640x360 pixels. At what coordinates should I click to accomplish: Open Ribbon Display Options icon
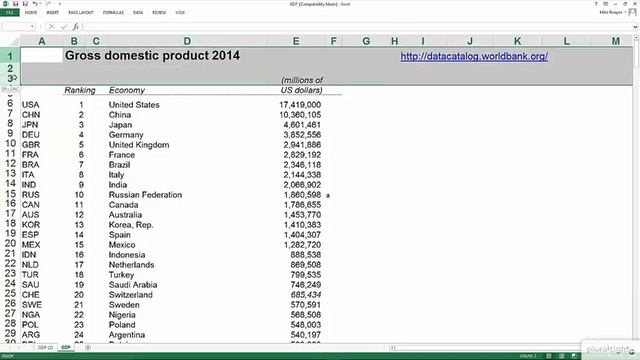[606, 4]
